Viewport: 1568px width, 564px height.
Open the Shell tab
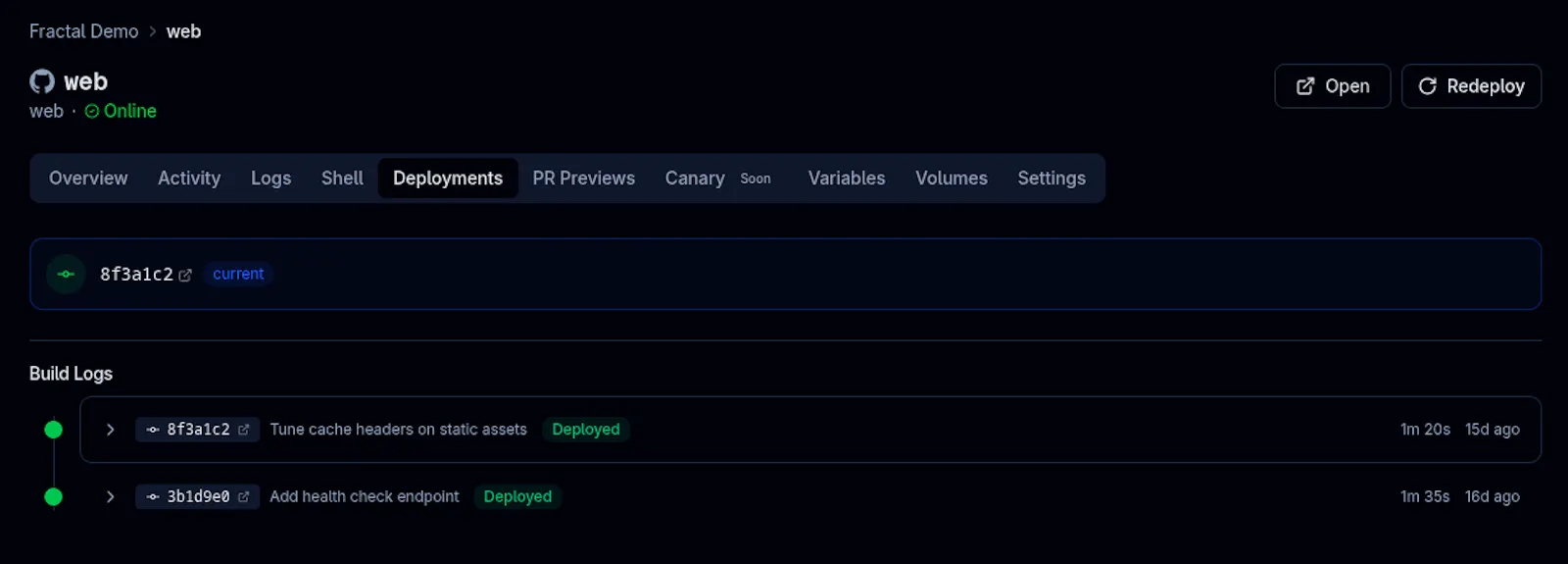[342, 179]
